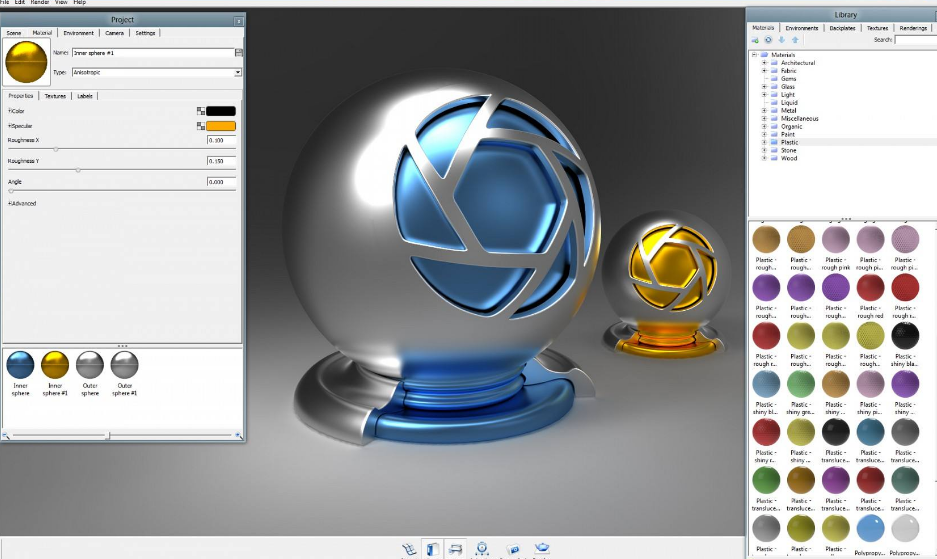Take a Screenshot using the camera icon
This screenshot has width=937, height=559.
pos(513,548)
